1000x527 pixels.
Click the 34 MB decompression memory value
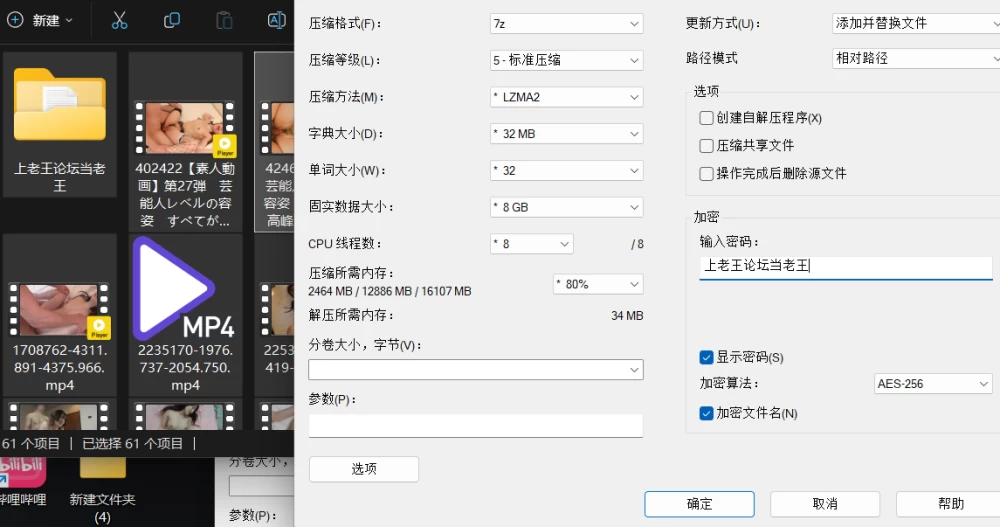(627, 316)
